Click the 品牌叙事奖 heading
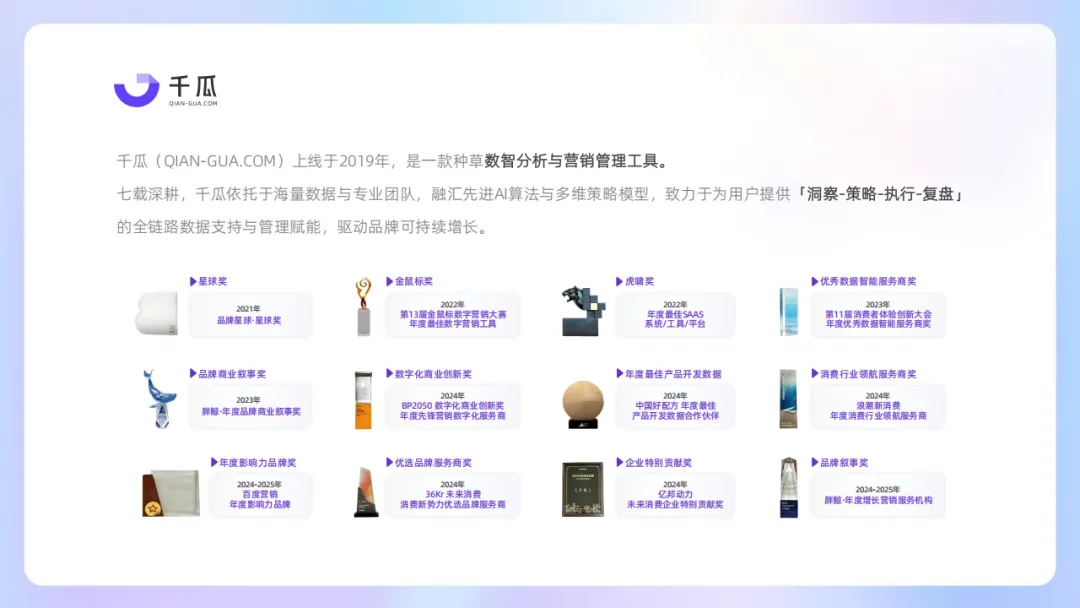The height and width of the screenshot is (608, 1080). pos(840,463)
